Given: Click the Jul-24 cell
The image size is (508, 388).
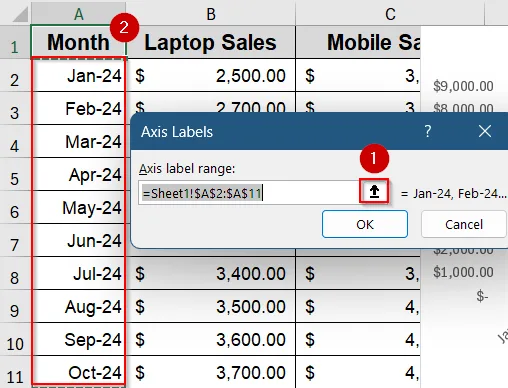Looking at the screenshot, I should 79,273.
